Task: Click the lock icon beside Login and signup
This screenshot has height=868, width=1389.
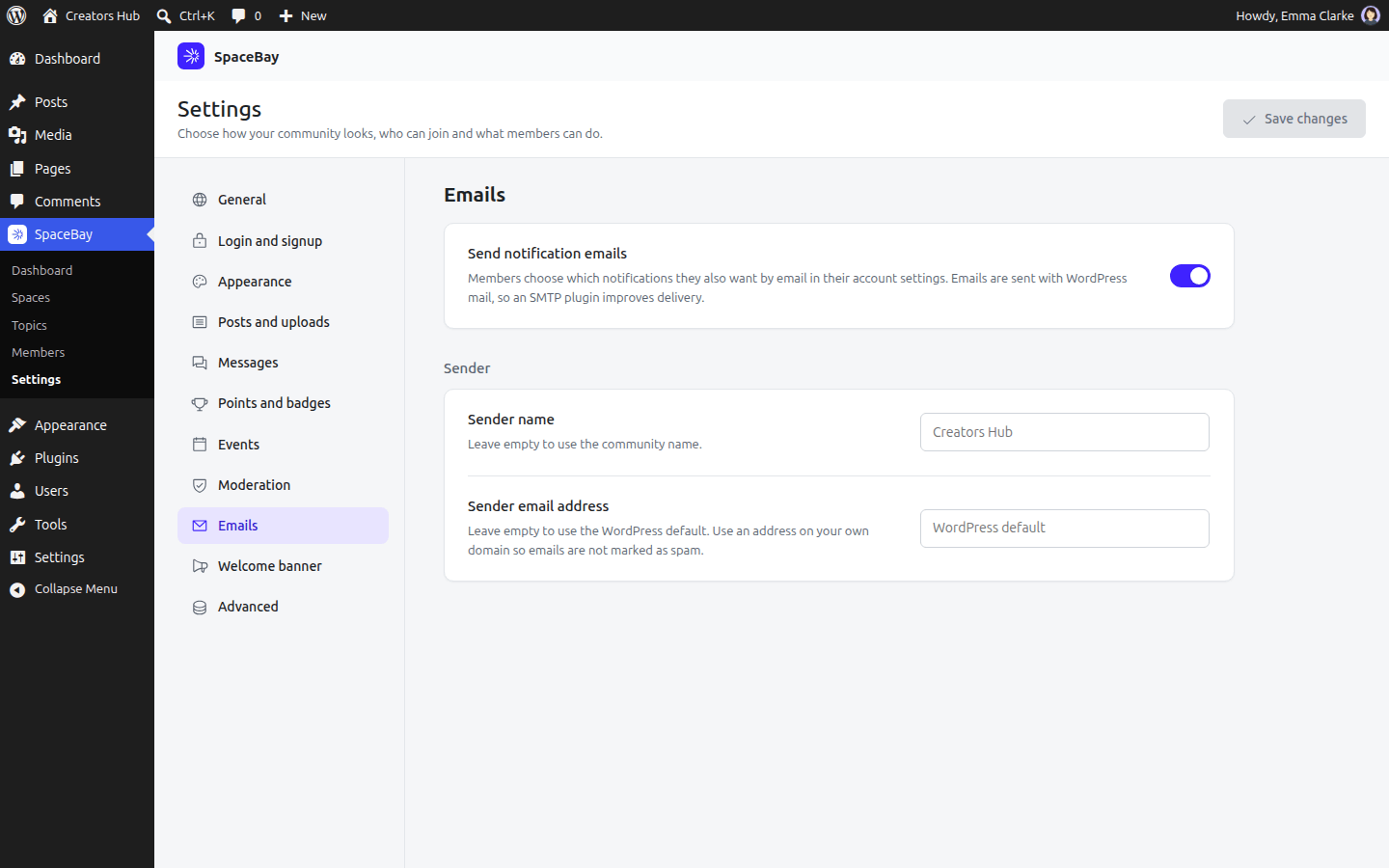Action: [200, 240]
